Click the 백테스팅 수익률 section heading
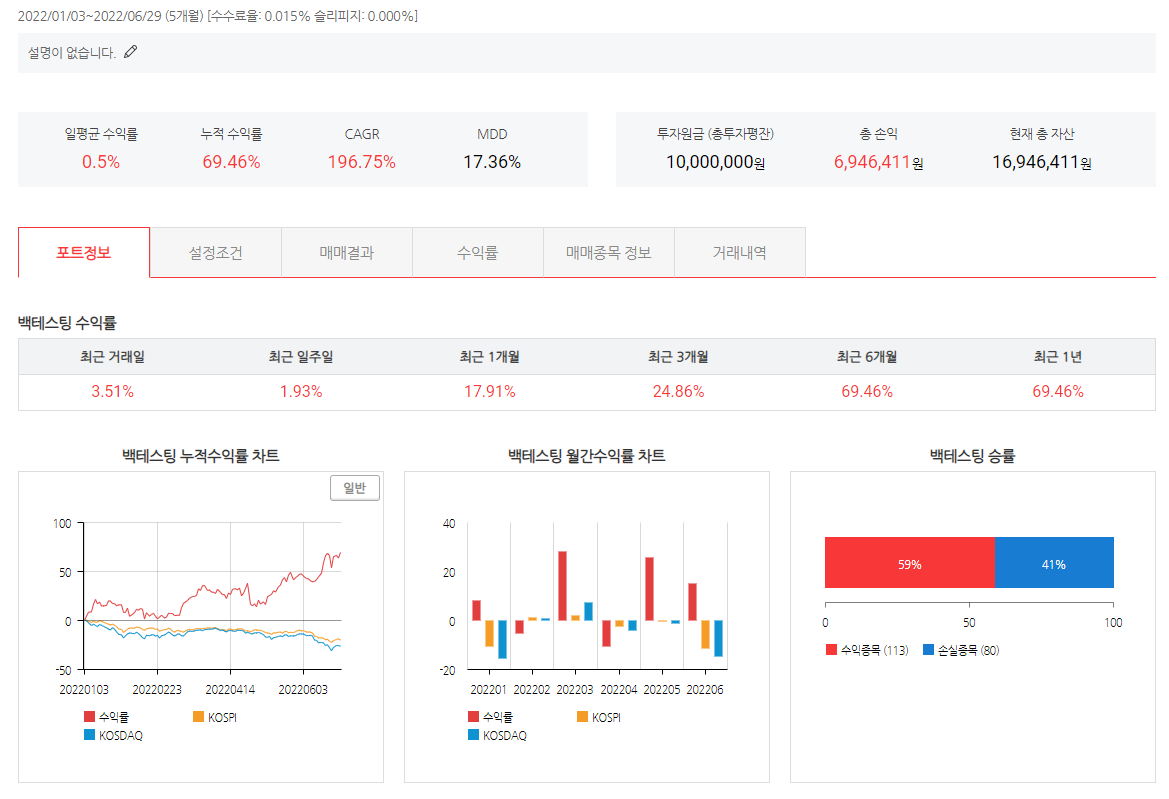The width and height of the screenshot is (1169, 799). tap(67, 323)
